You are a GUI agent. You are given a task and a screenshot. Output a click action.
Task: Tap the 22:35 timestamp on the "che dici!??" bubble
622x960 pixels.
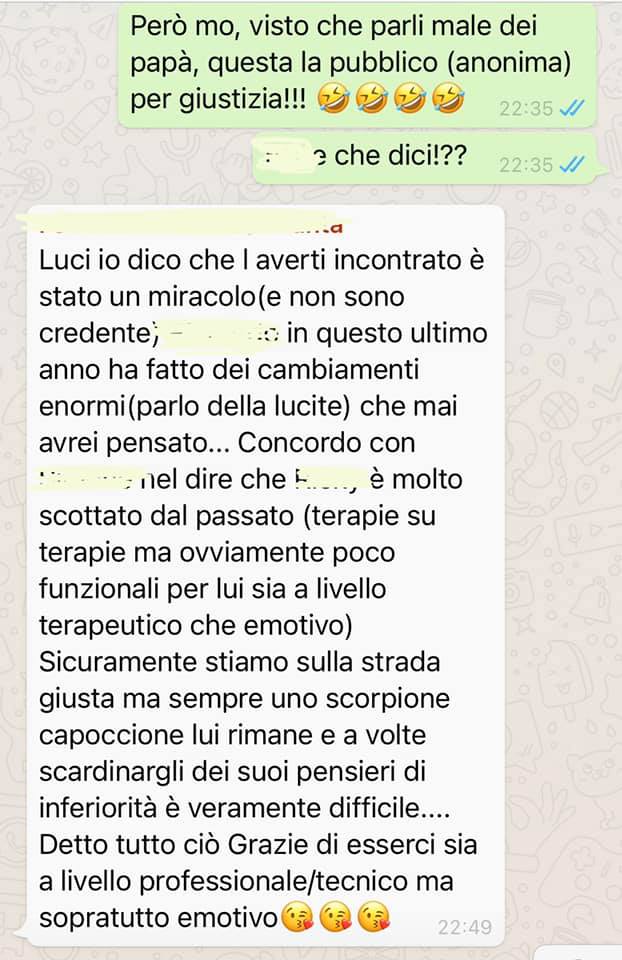(526, 165)
